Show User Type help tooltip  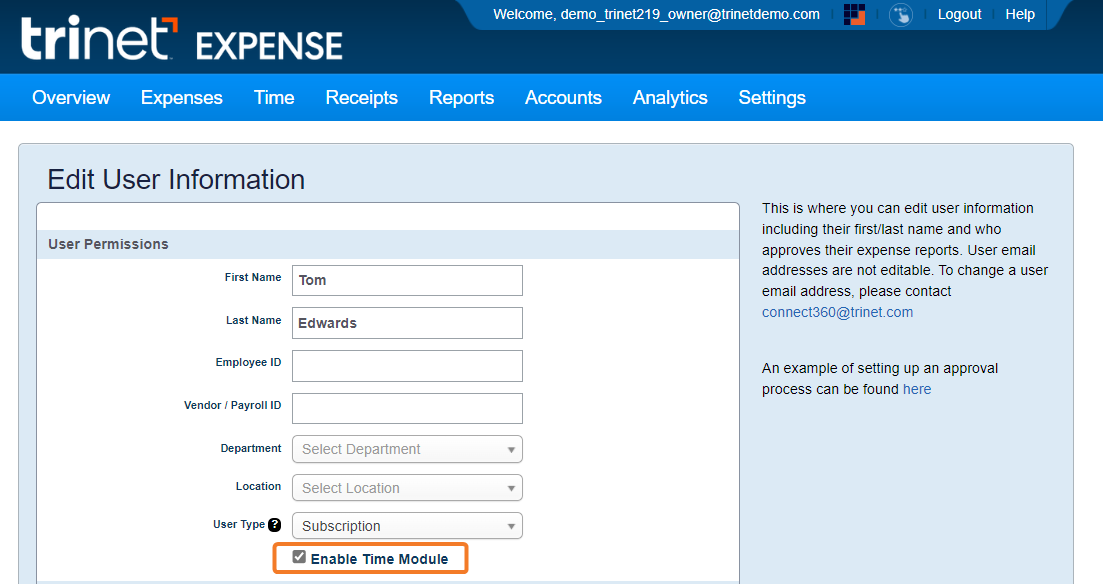274,525
